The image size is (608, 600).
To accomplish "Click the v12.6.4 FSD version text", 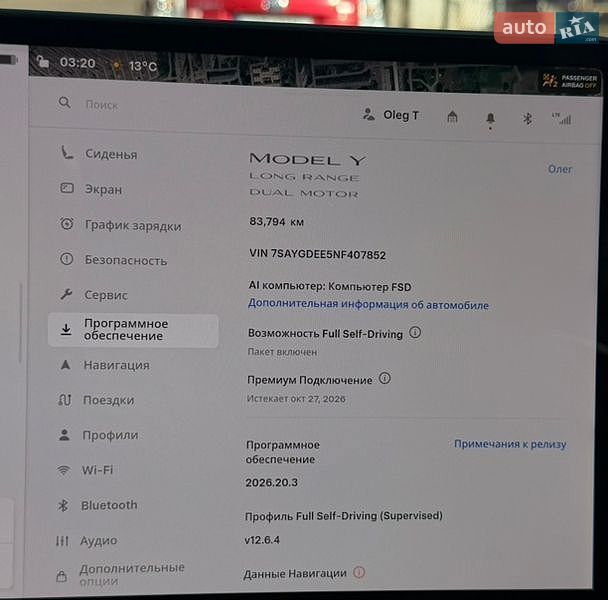I will tap(262, 539).
